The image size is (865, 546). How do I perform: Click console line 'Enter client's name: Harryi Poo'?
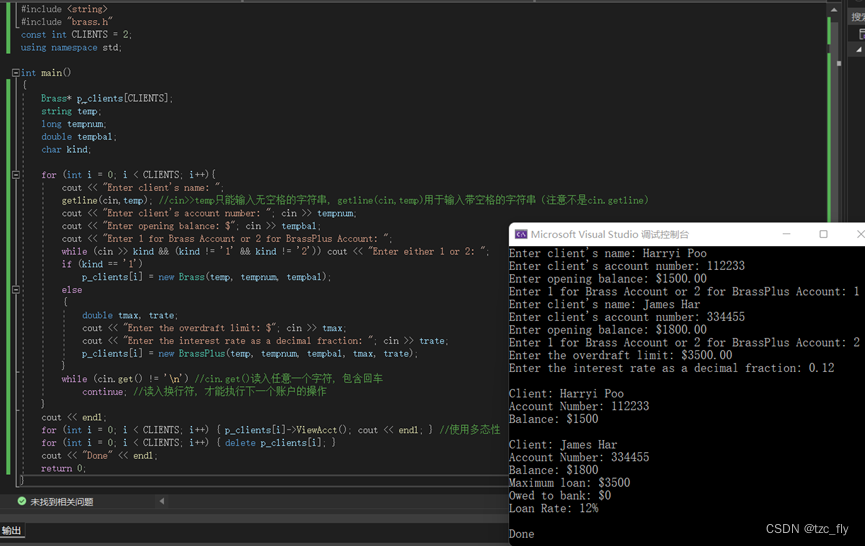pyautogui.click(x=607, y=253)
